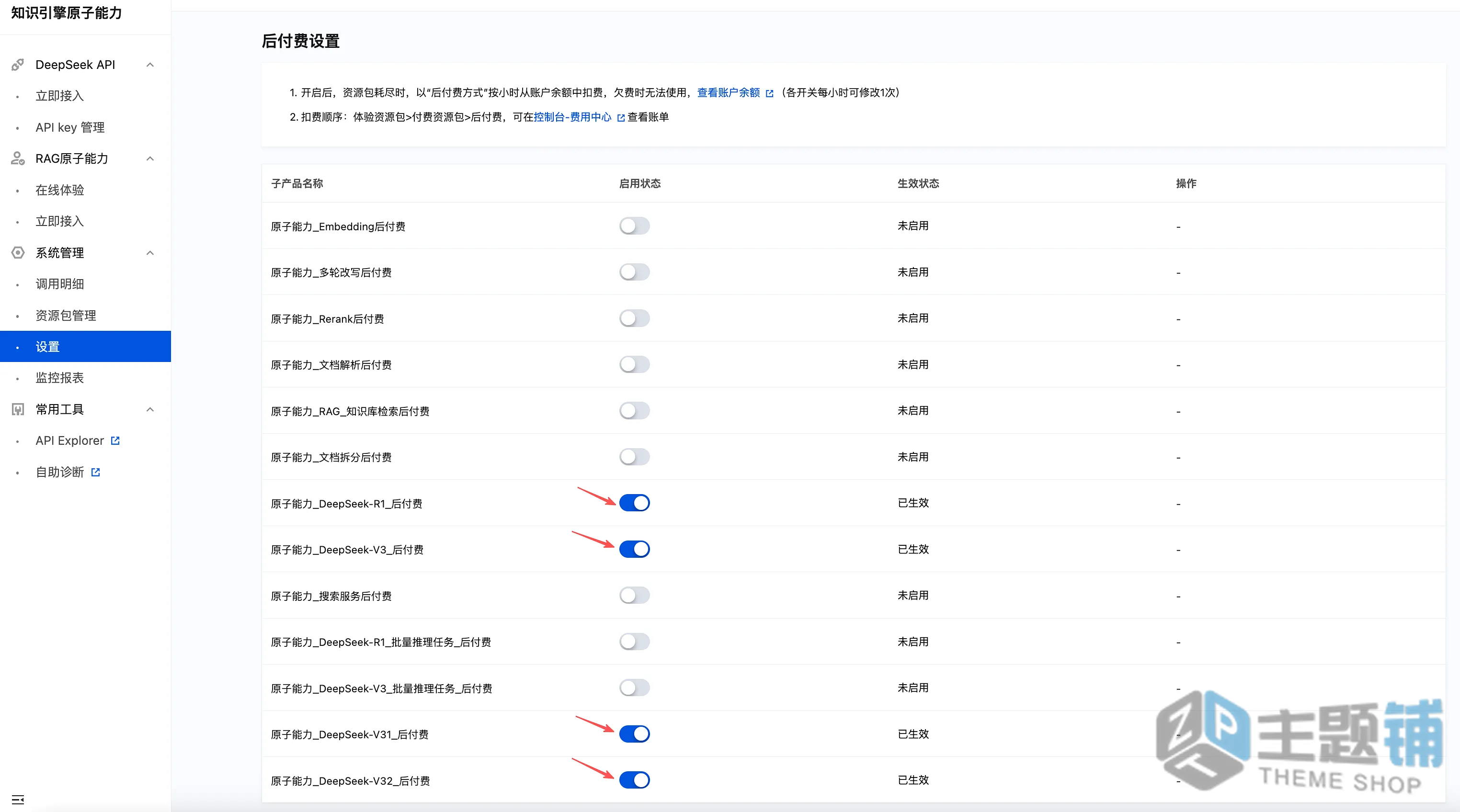1460x812 pixels.
Task: Click the 系统管理 gear icon
Action: coord(18,253)
